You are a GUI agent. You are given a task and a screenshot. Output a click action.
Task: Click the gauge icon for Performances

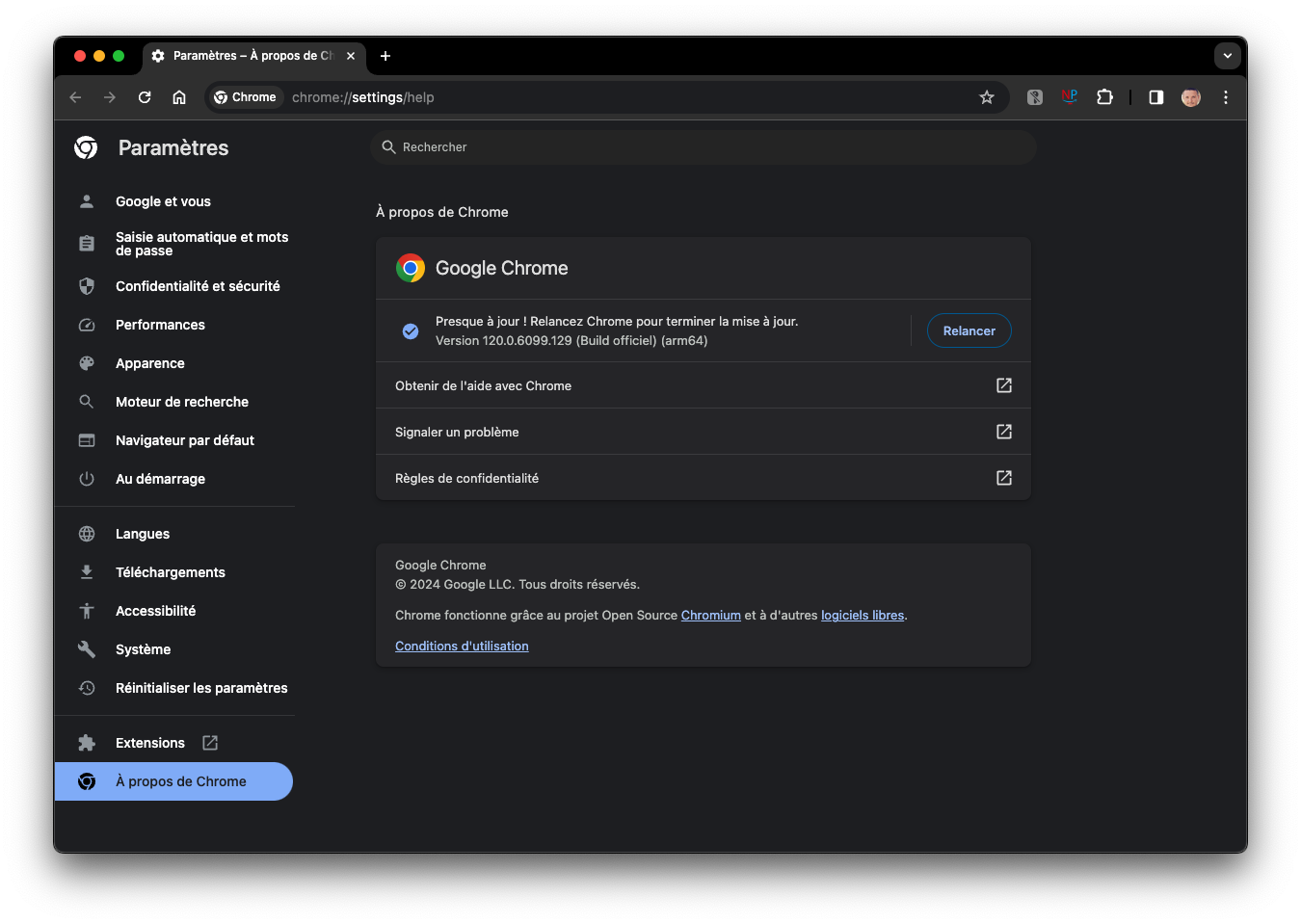pos(87,325)
